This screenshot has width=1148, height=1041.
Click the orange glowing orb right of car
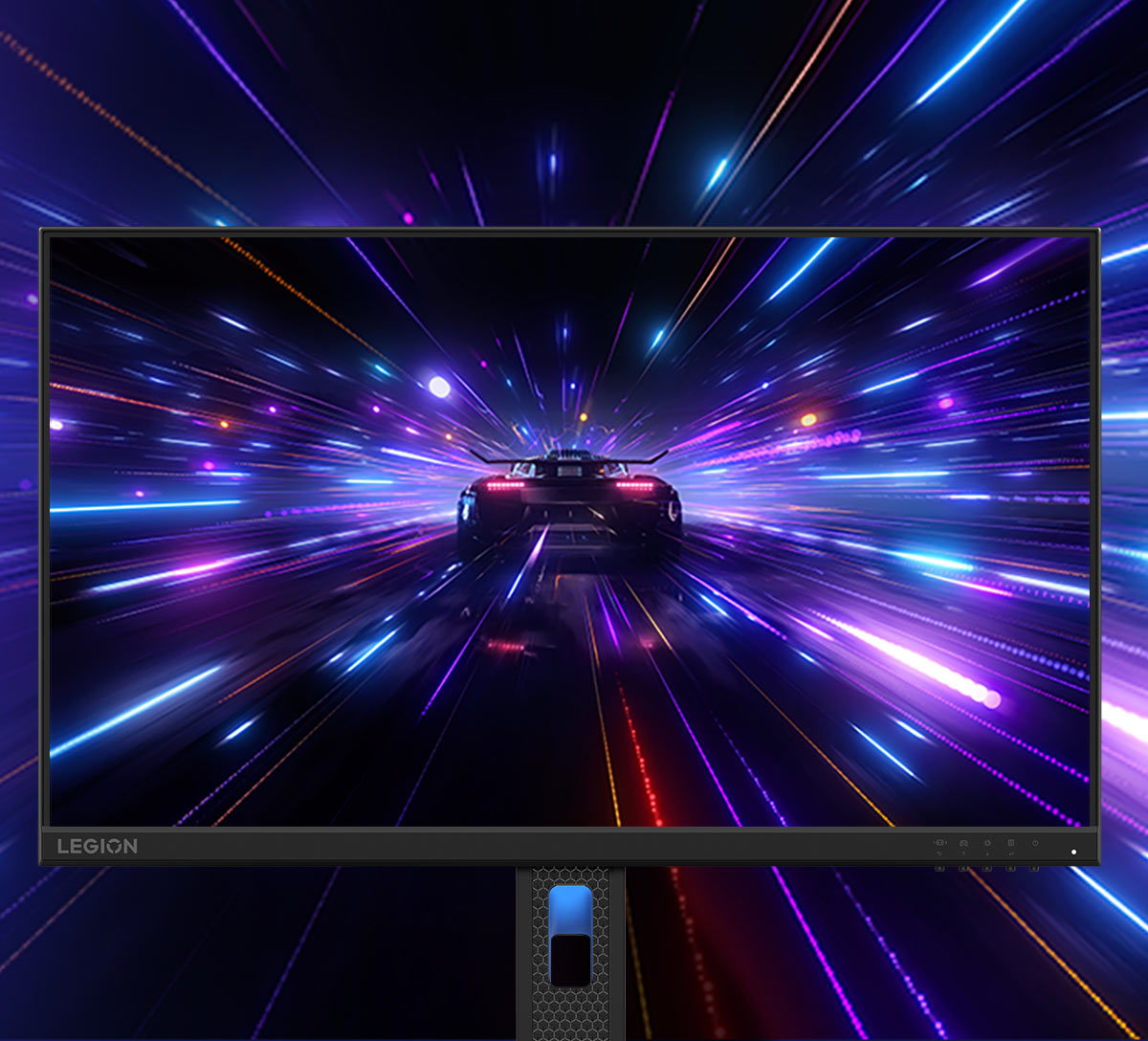(808, 419)
